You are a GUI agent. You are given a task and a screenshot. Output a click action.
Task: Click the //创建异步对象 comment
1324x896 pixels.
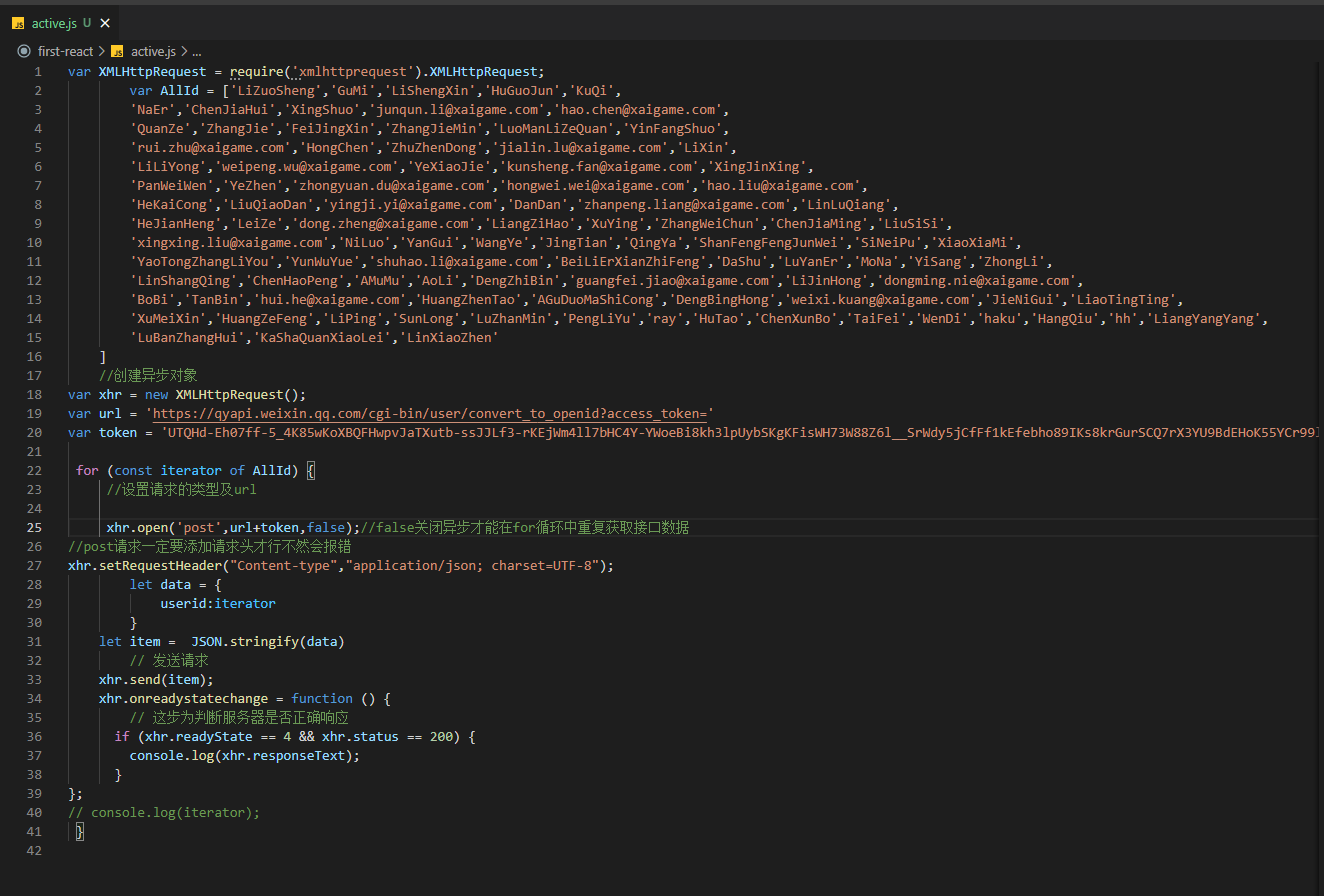click(148, 376)
